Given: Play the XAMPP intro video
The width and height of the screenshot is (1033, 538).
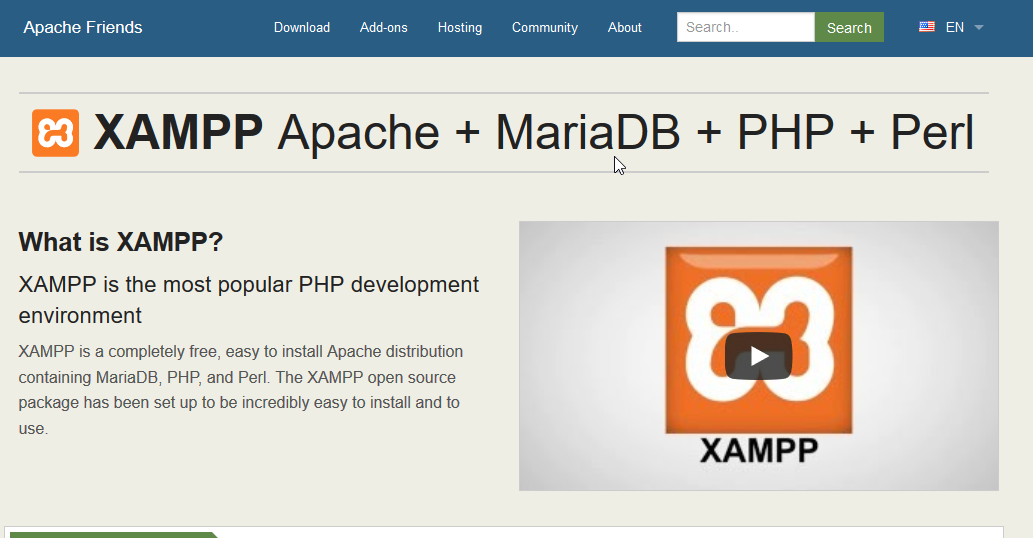Looking at the screenshot, I should click(x=758, y=356).
